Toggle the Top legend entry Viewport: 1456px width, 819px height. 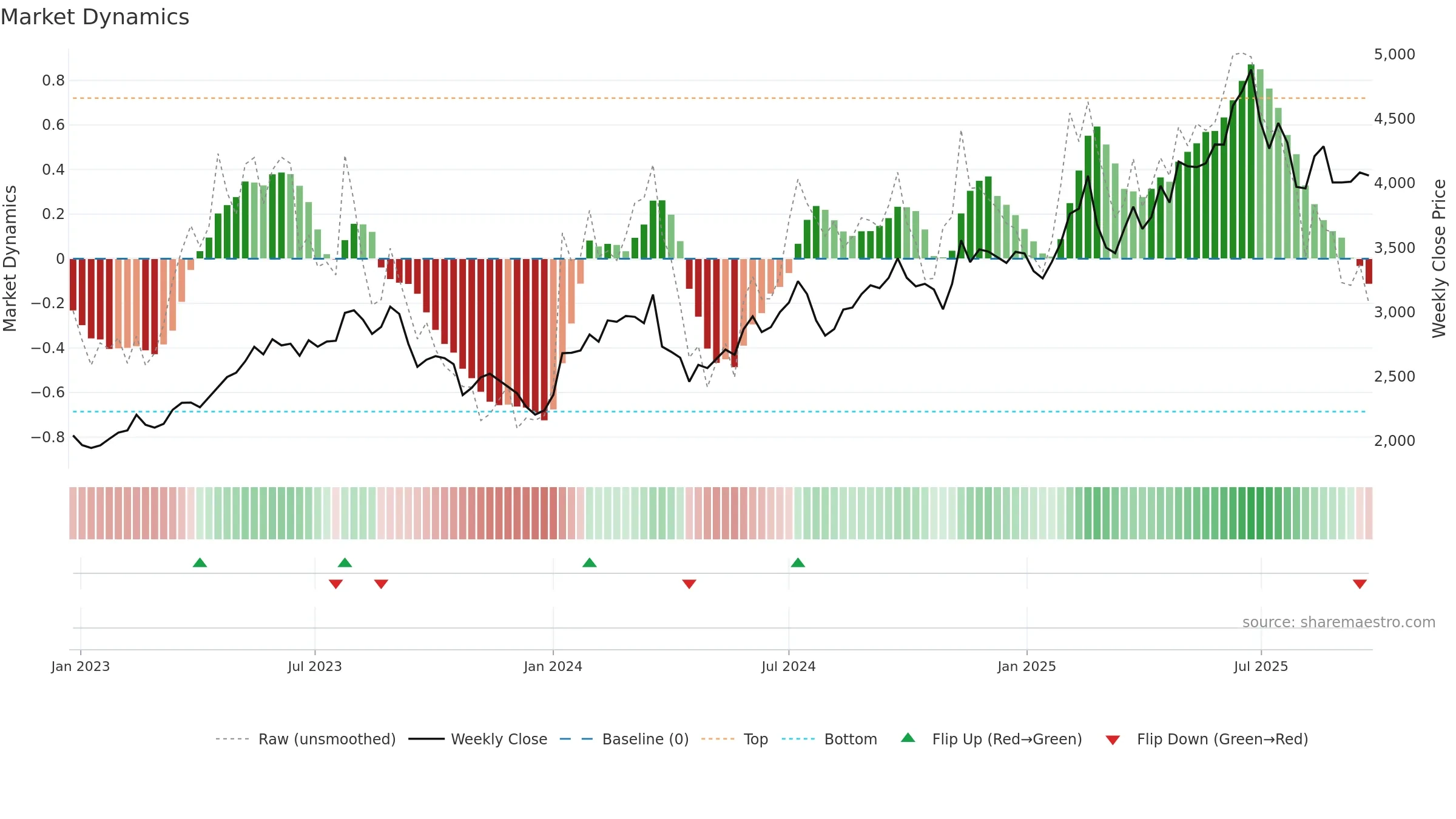(734, 739)
